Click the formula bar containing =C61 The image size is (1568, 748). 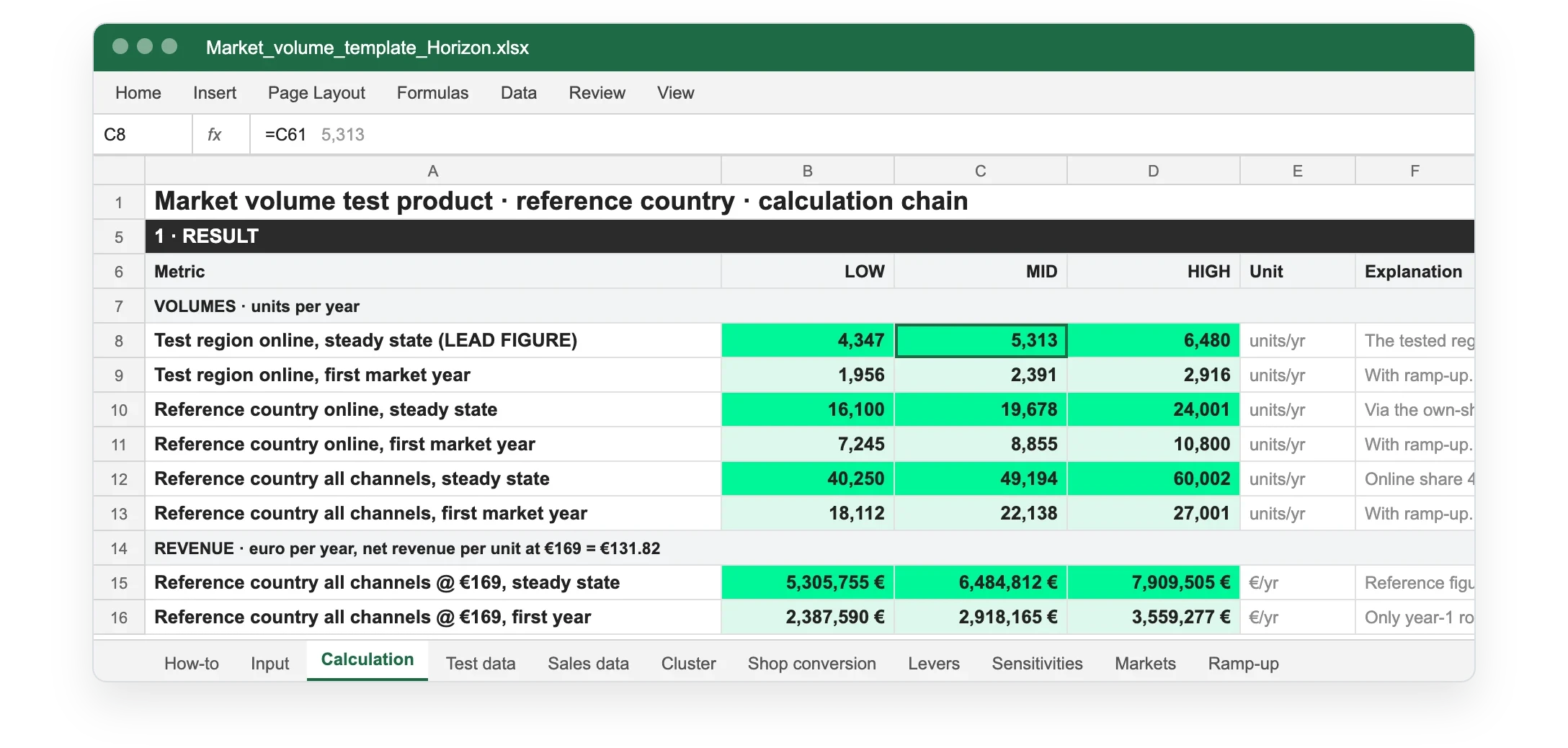[x=861, y=135]
